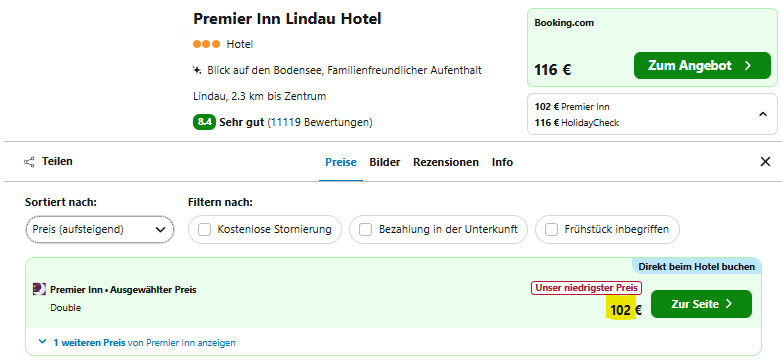The width and height of the screenshot is (782, 363).
Task: Open the Rezensionen tab
Action: tap(446, 162)
